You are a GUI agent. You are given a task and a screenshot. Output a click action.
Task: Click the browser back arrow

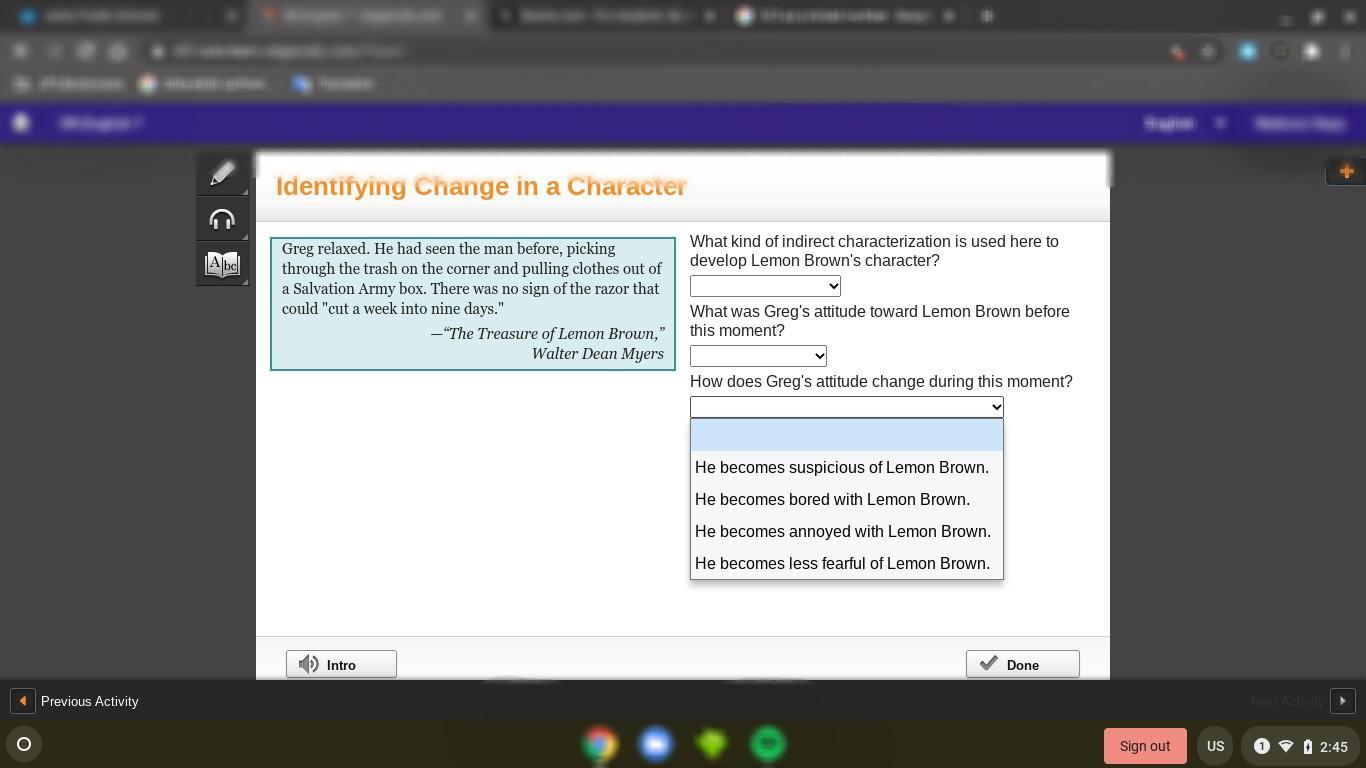(x=21, y=51)
